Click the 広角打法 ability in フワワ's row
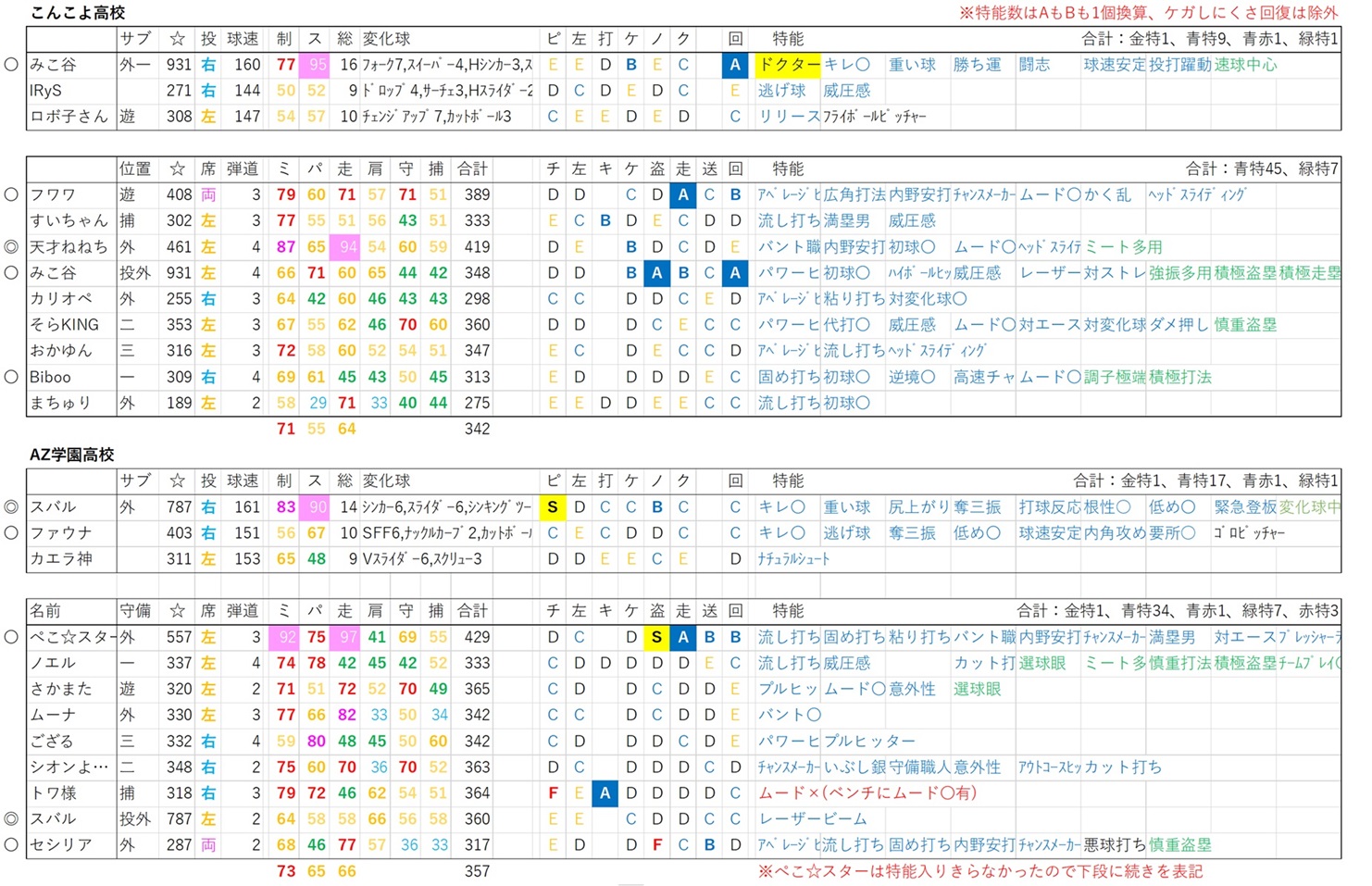This screenshot has width=1372, height=886. click(854, 194)
